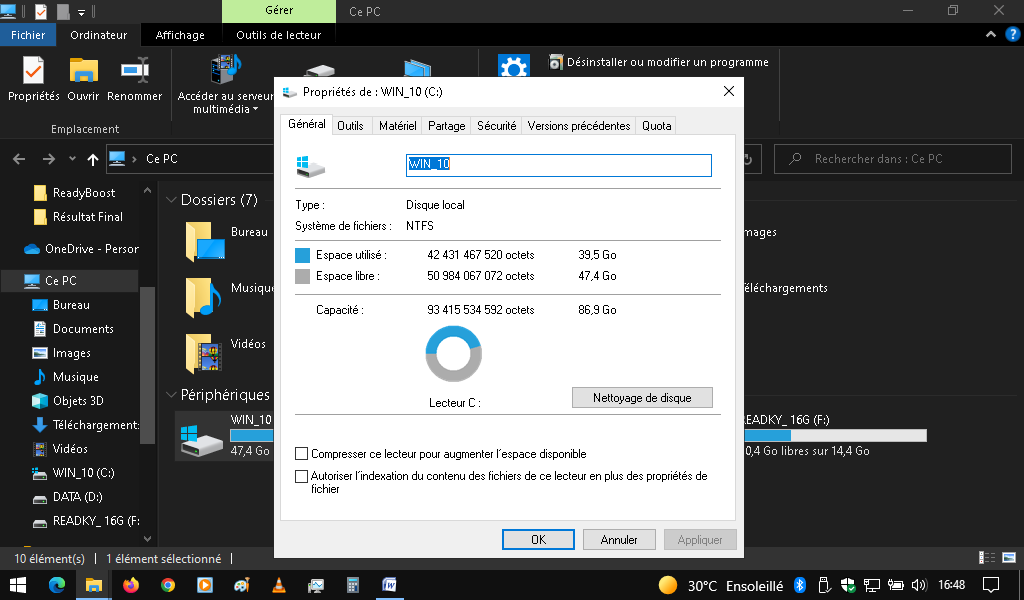Click Désinstaller ou modifier un programme
The width and height of the screenshot is (1024, 600).
point(659,62)
